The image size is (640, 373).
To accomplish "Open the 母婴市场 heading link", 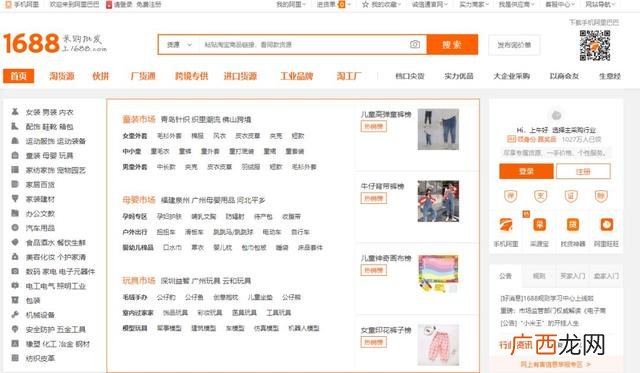I will tap(139, 200).
